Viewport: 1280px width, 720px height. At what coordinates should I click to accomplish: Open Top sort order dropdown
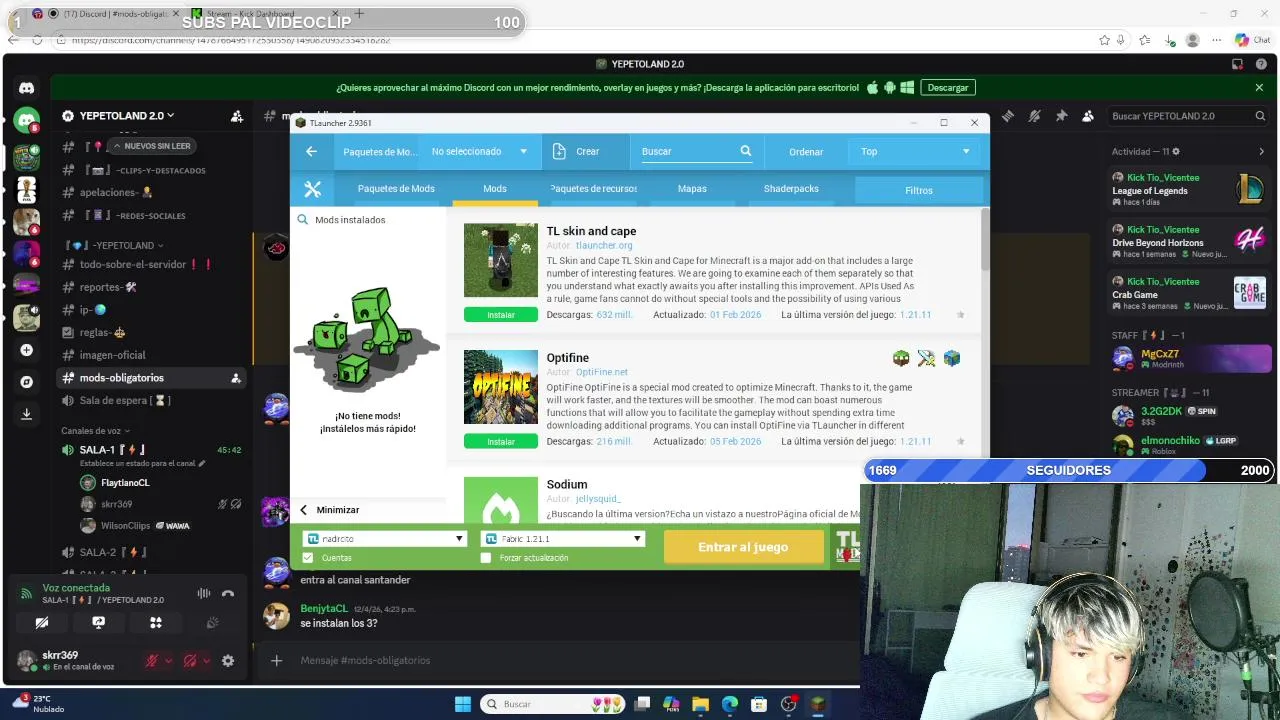click(x=915, y=151)
